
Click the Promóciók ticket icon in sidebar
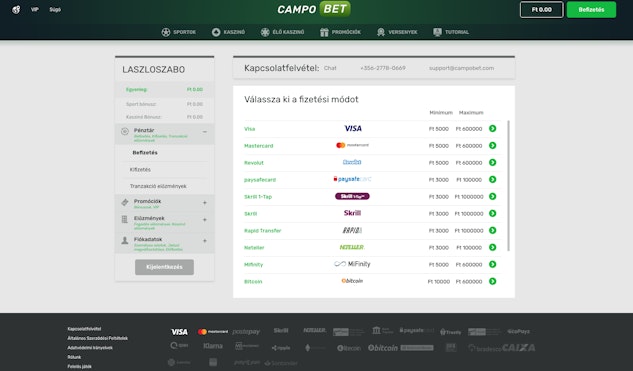pyautogui.click(x=125, y=202)
